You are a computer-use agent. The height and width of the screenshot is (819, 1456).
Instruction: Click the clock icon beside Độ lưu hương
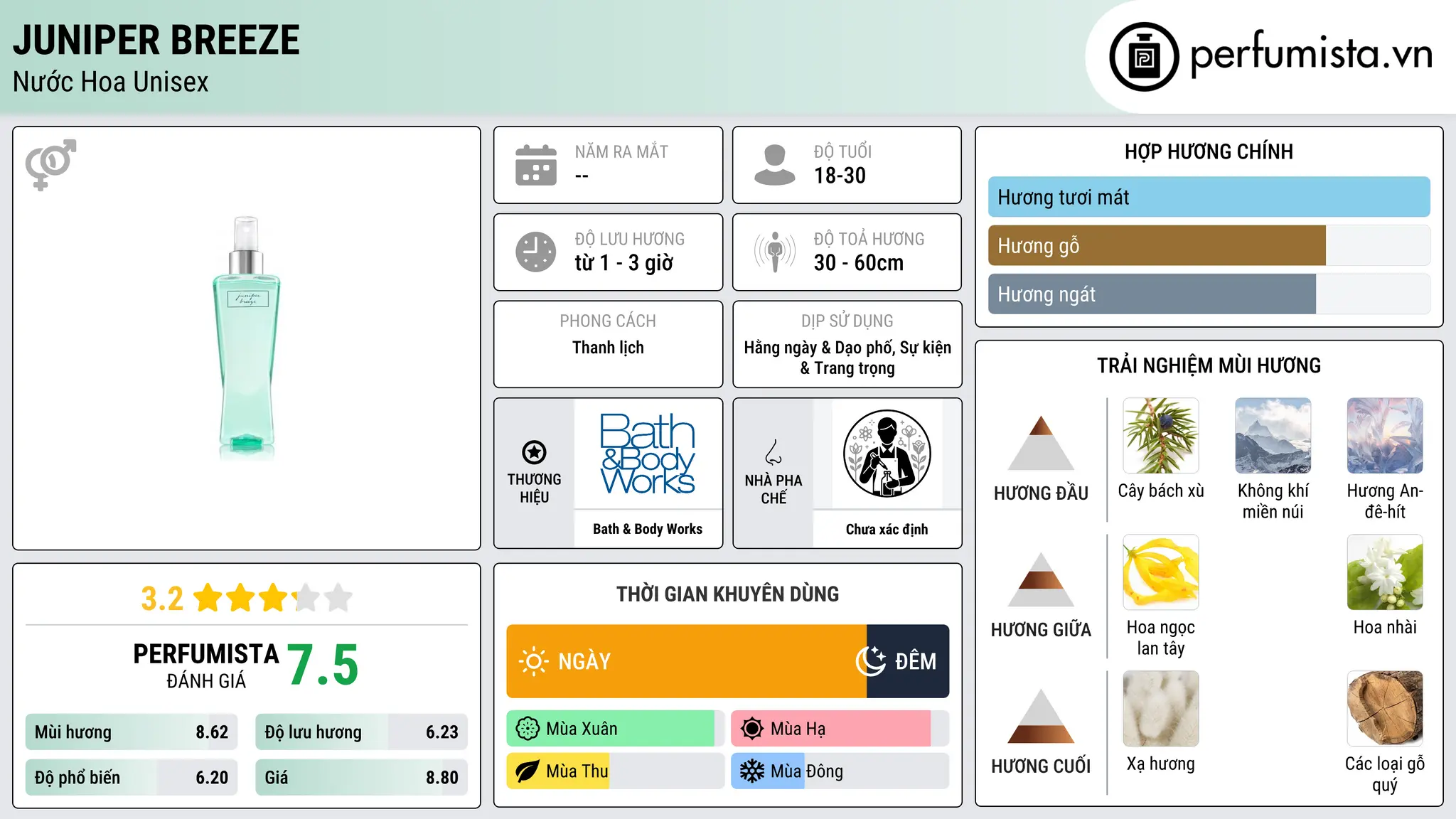(x=536, y=252)
